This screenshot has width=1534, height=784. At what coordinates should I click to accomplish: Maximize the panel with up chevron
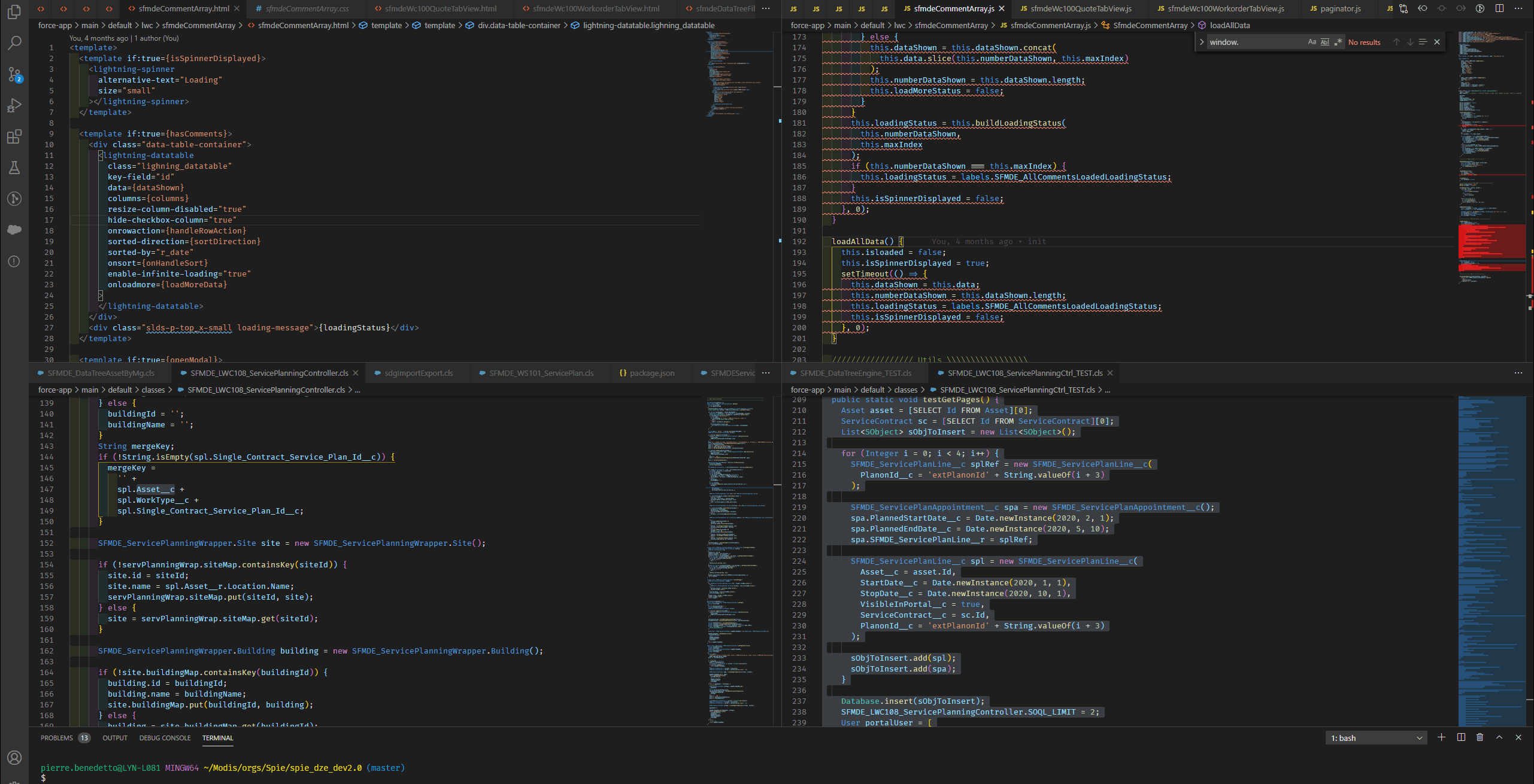point(1499,737)
